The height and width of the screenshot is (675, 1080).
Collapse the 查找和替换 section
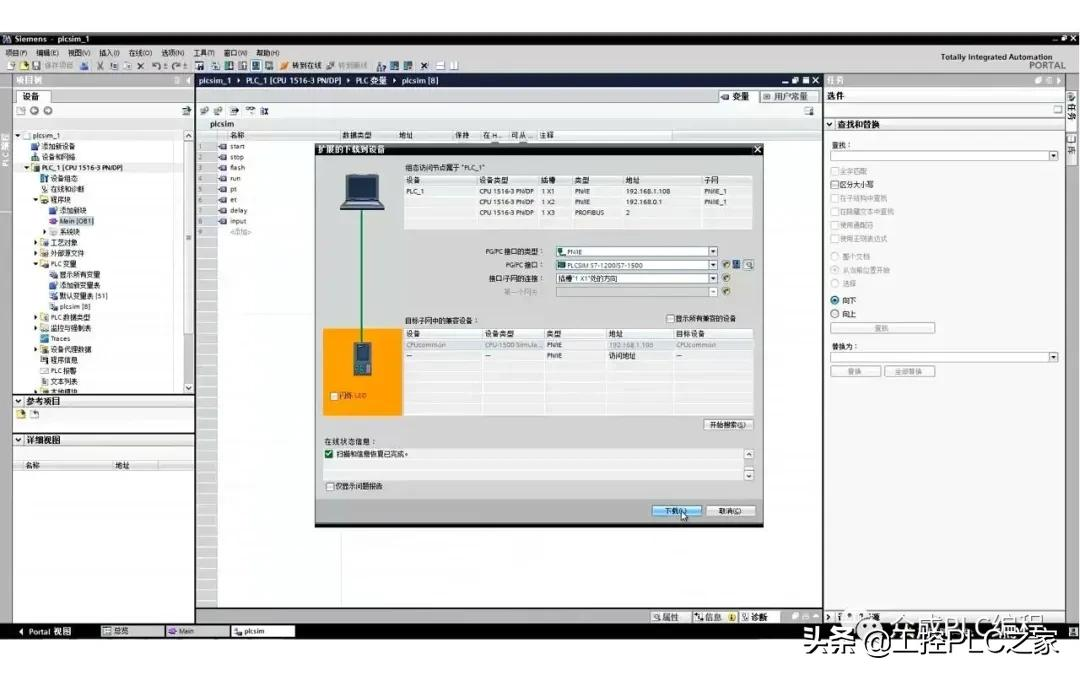click(830, 125)
